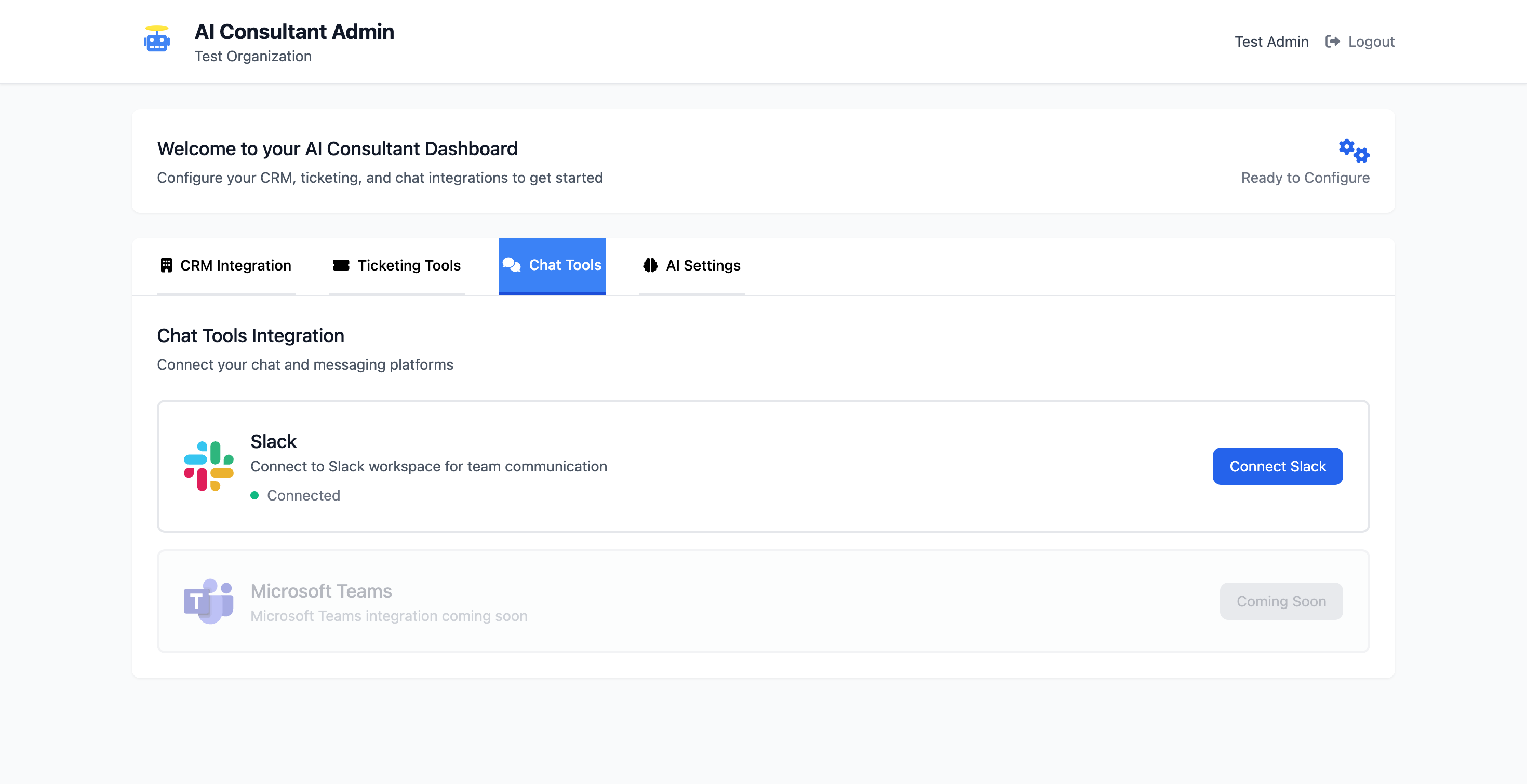Click the Microsoft Teams logo
This screenshot has width=1527, height=784.
click(209, 601)
